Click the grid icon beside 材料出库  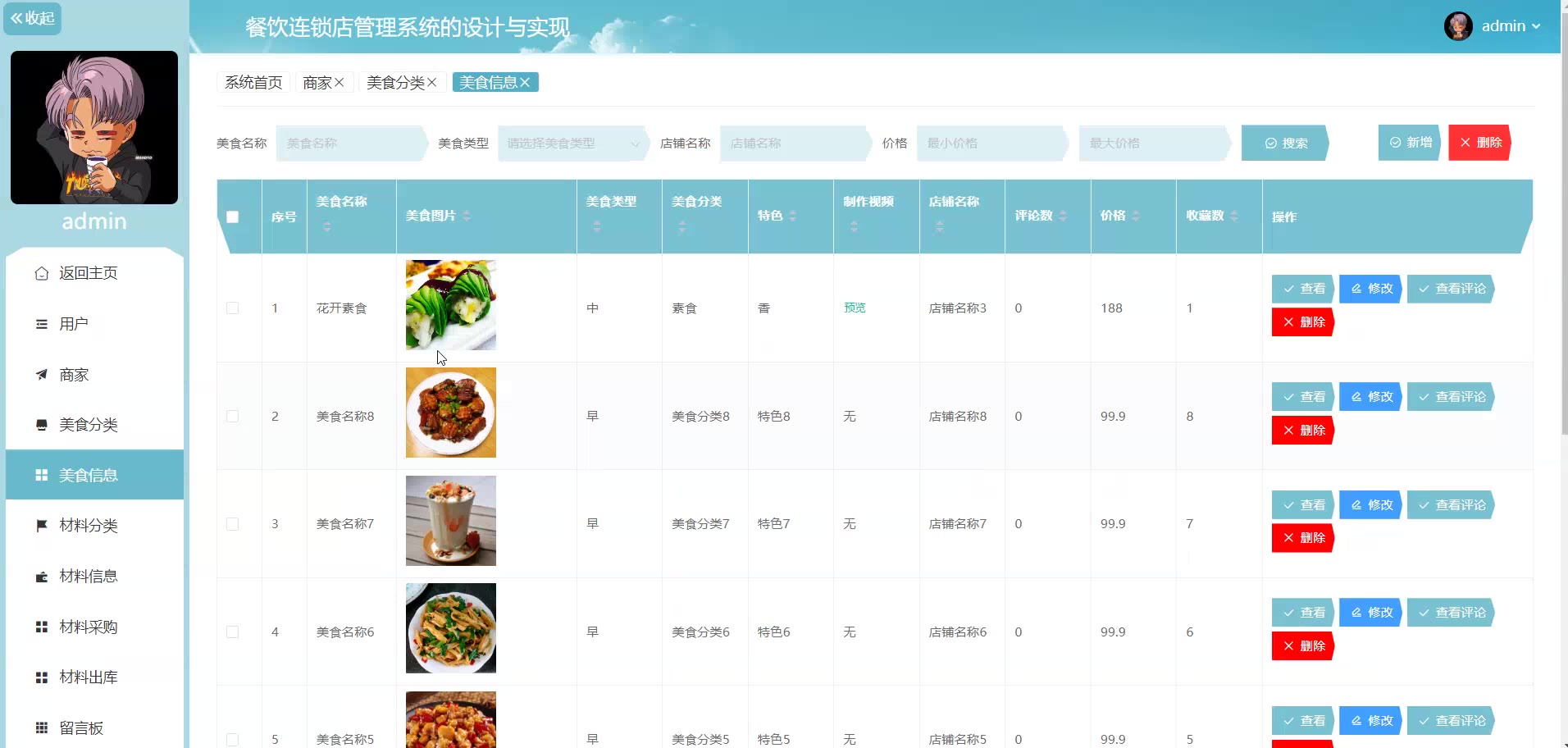tap(42, 677)
